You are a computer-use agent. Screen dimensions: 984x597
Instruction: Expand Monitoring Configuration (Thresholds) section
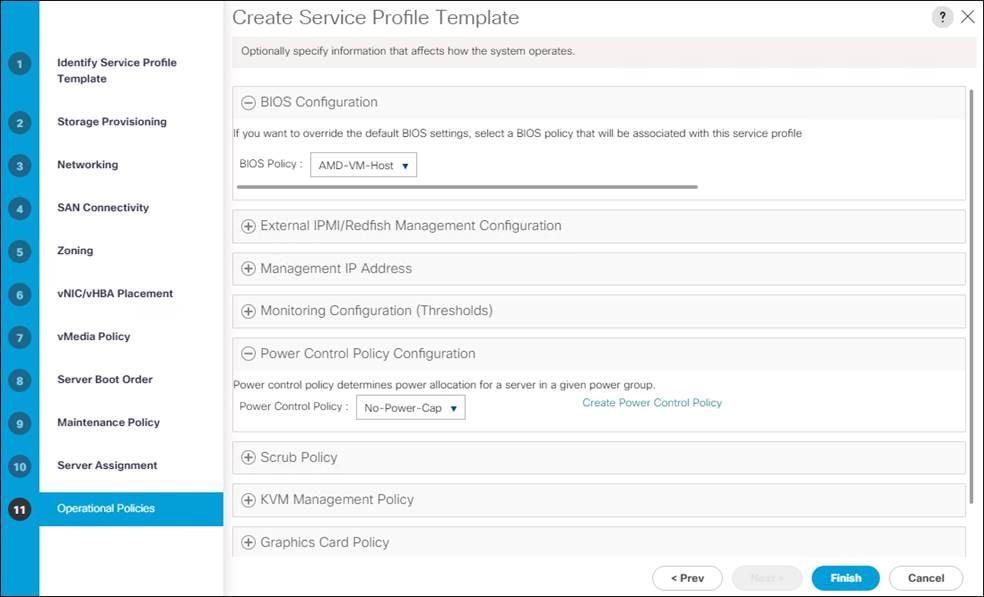click(249, 311)
